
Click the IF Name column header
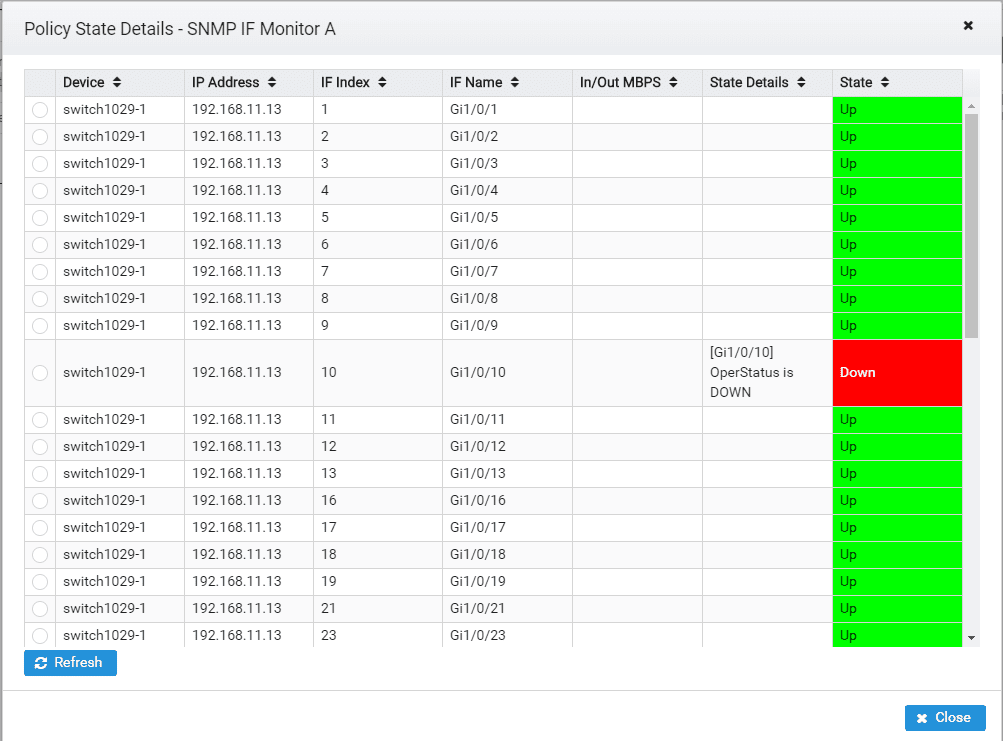[x=507, y=83]
